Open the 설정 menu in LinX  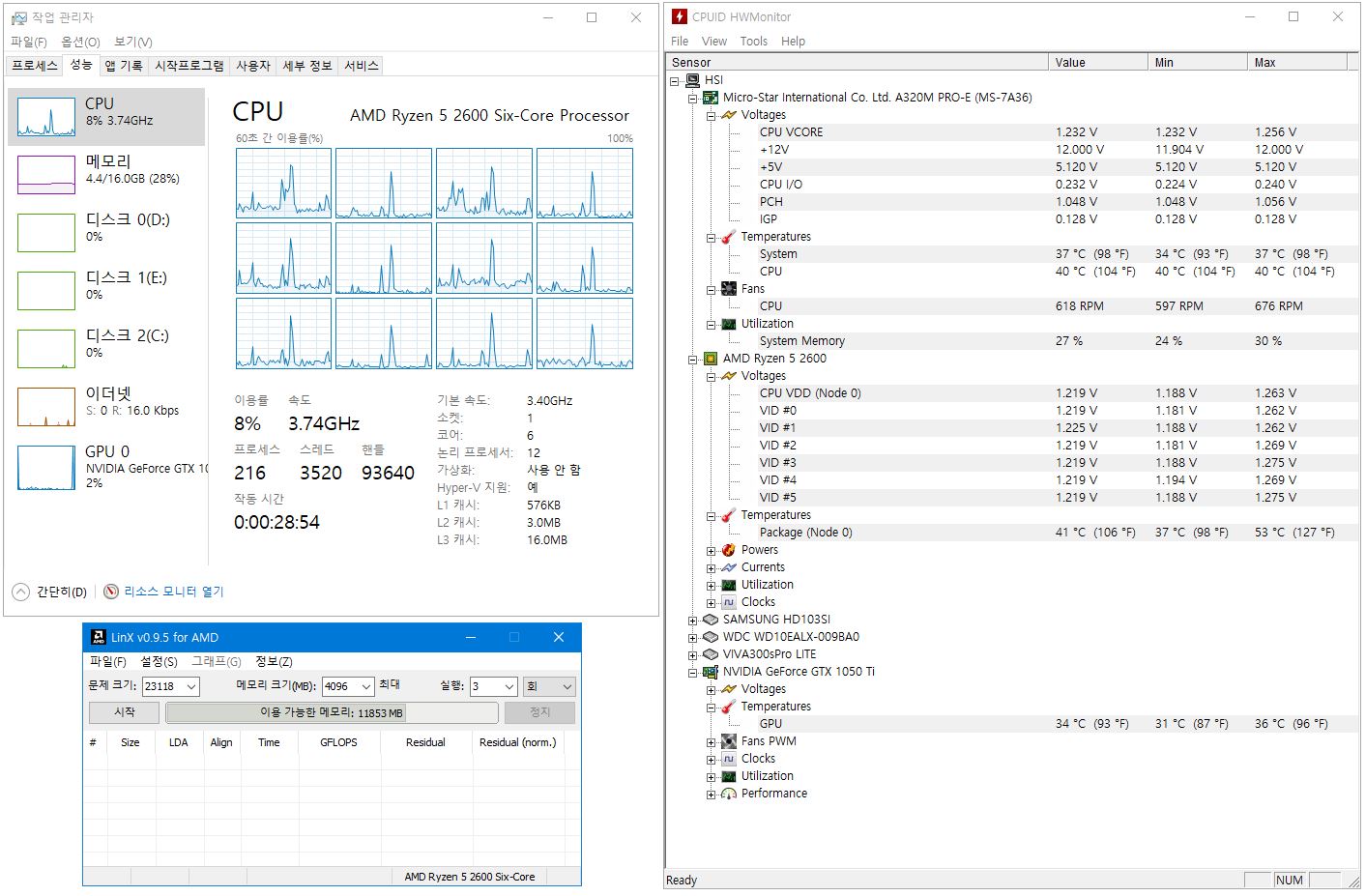[159, 662]
